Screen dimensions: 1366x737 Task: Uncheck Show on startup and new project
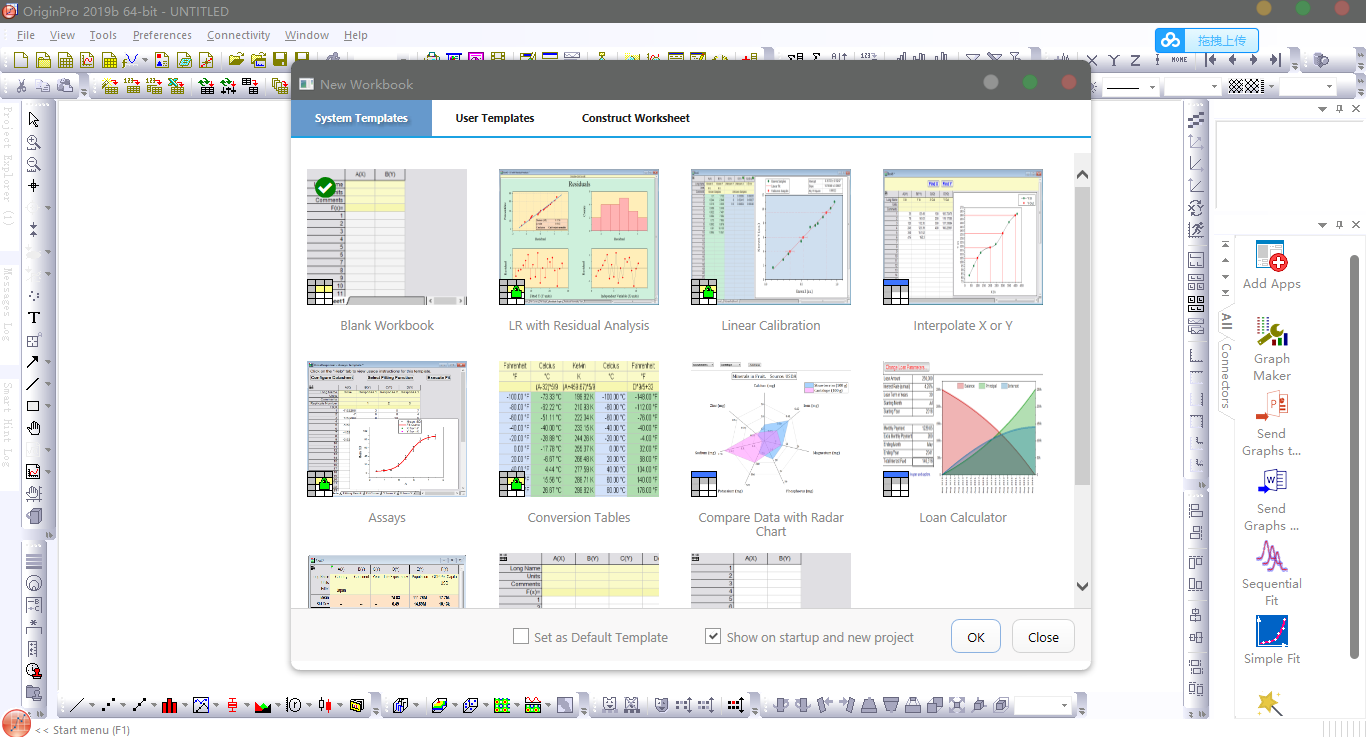click(x=712, y=635)
